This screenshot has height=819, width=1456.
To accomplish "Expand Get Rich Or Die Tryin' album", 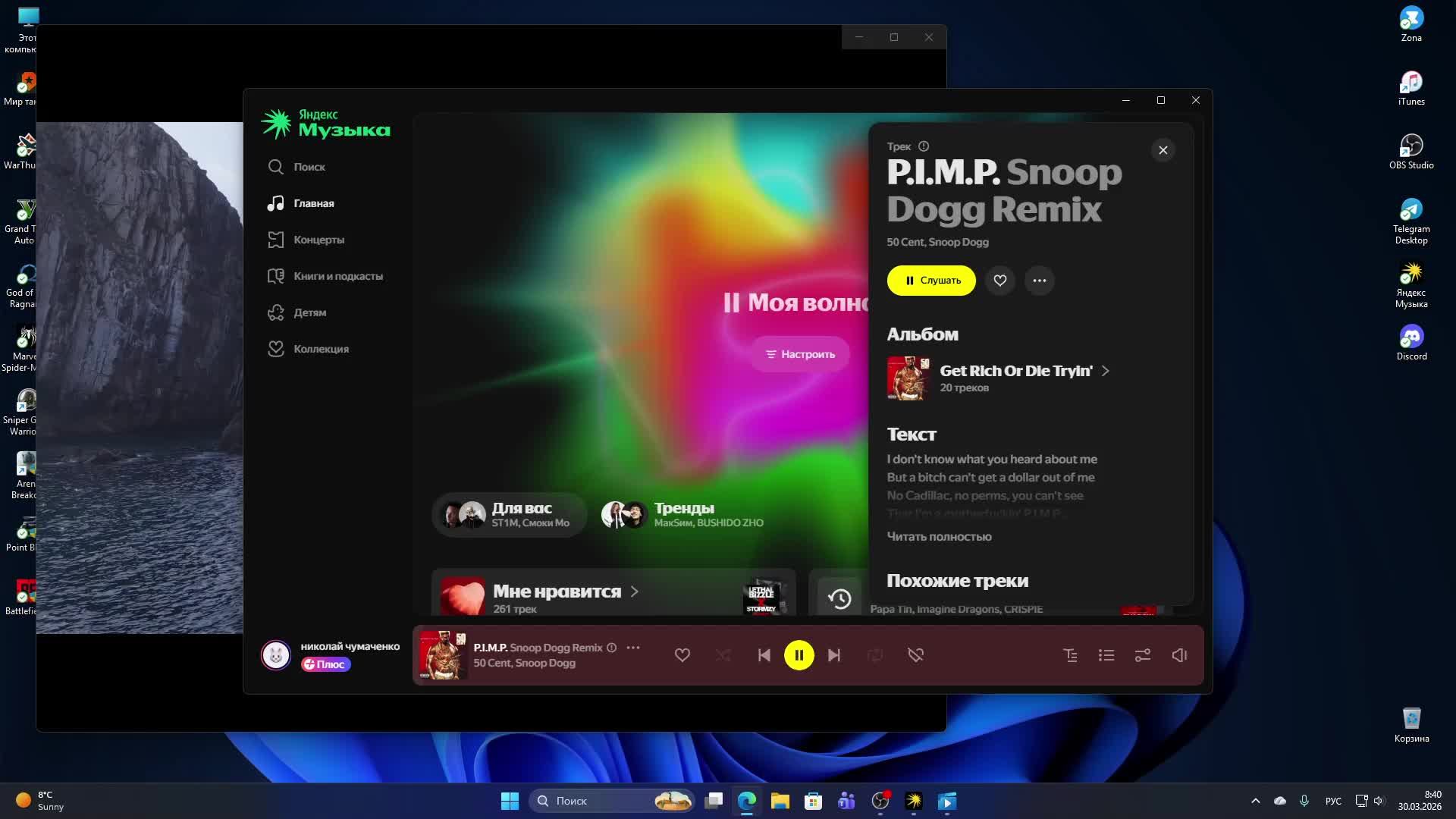I will click(1105, 371).
